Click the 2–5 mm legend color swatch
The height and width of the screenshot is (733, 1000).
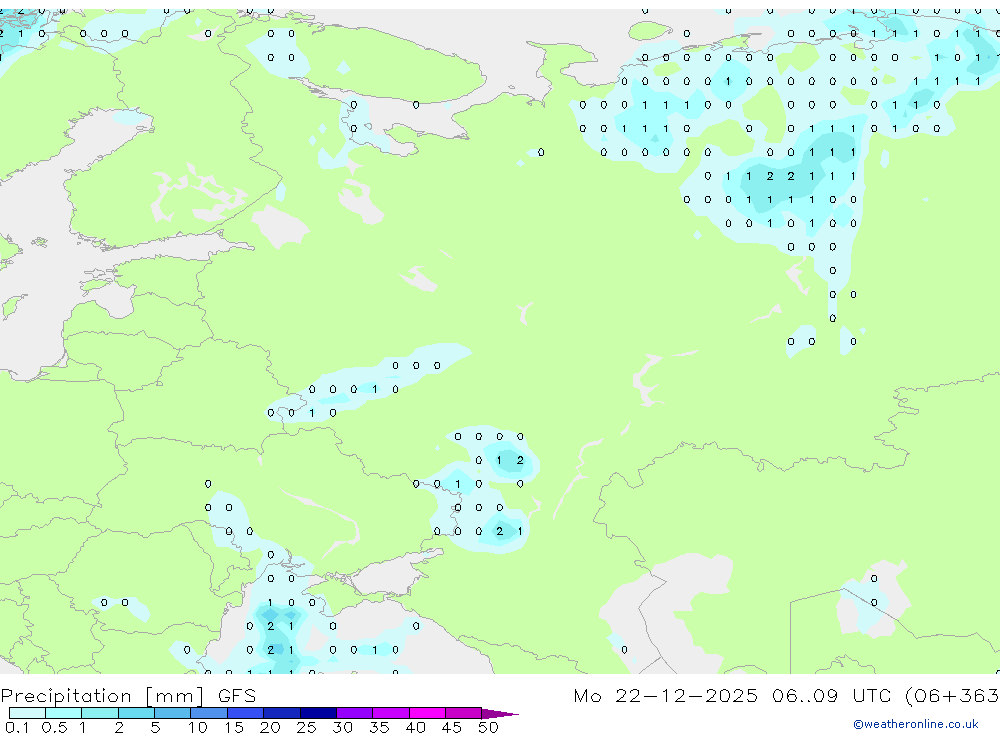136,713
